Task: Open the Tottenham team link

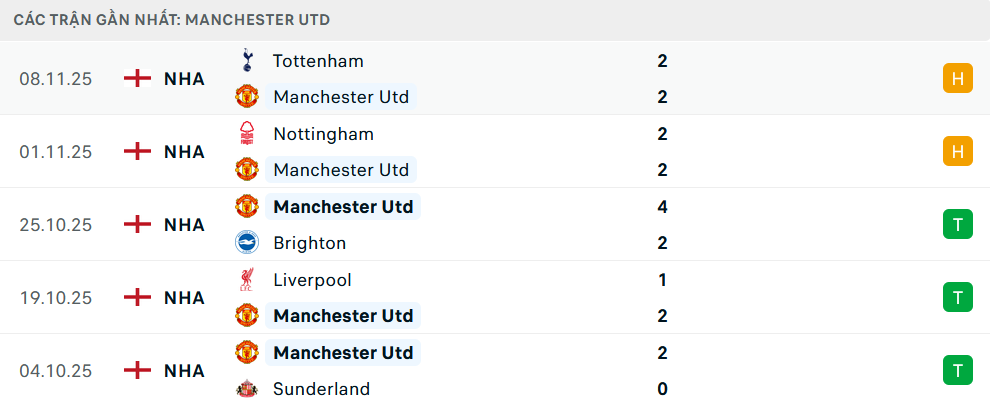Action: tap(318, 61)
